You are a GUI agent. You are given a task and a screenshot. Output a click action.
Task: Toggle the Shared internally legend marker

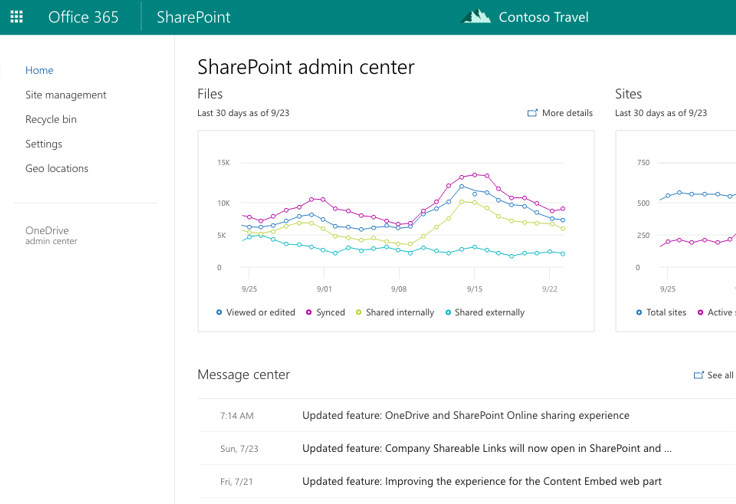359,313
